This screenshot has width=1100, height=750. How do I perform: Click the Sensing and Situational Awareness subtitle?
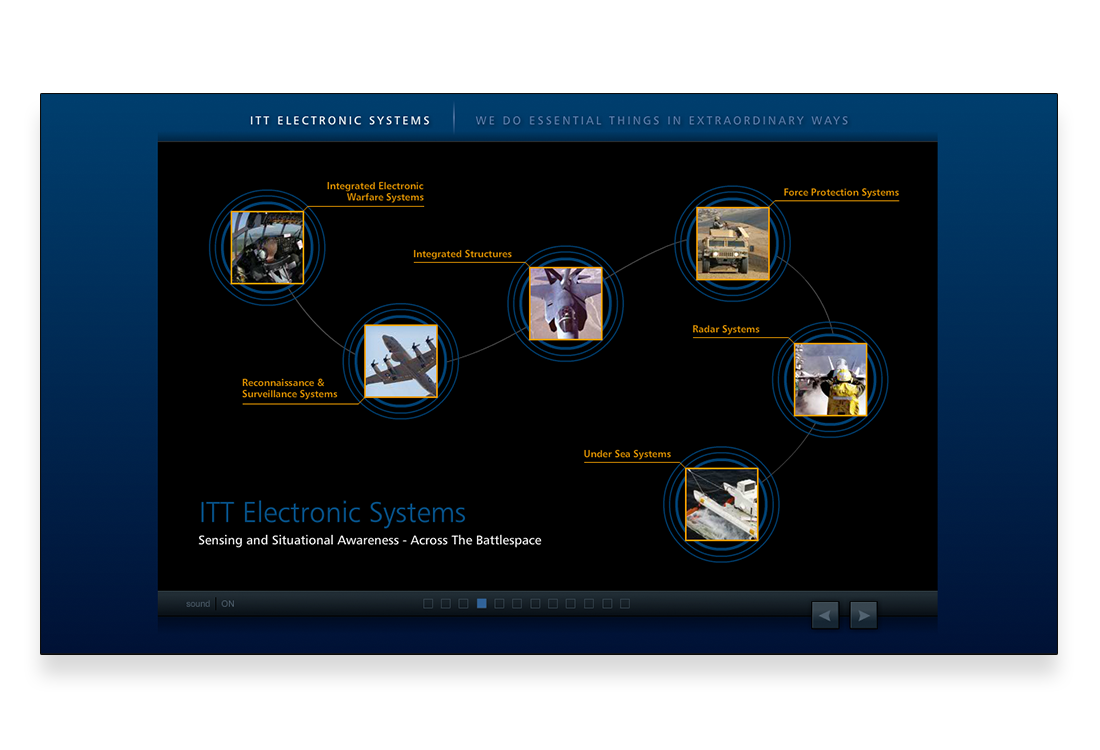tap(370, 540)
